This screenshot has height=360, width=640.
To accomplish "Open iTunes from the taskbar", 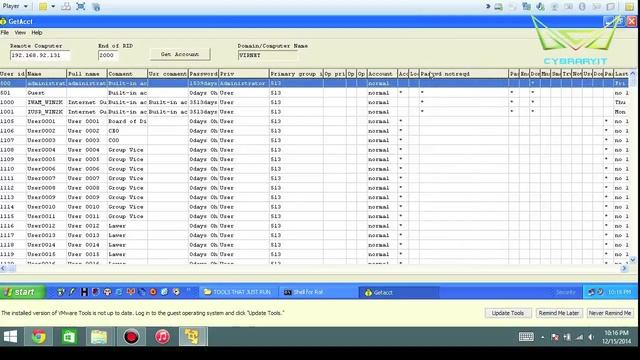I will point(162,337).
